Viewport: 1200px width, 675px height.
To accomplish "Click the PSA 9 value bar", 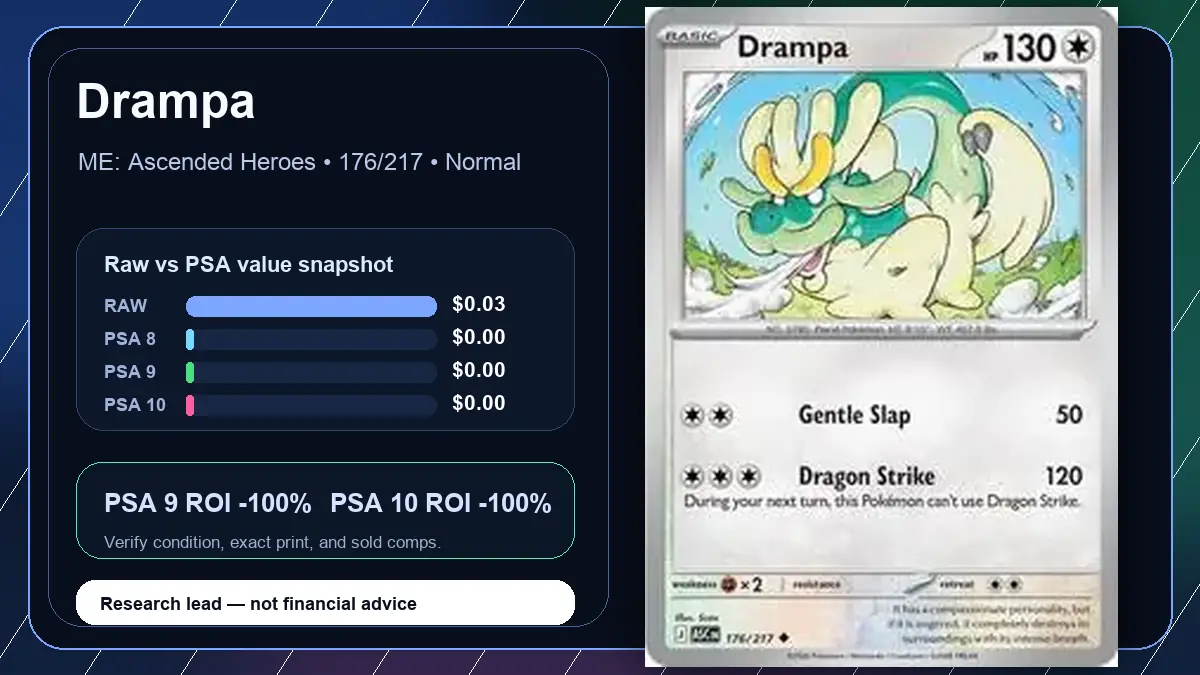I will click(311, 373).
